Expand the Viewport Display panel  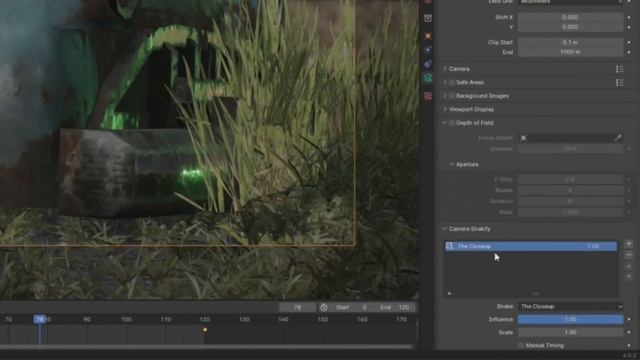(x=445, y=109)
